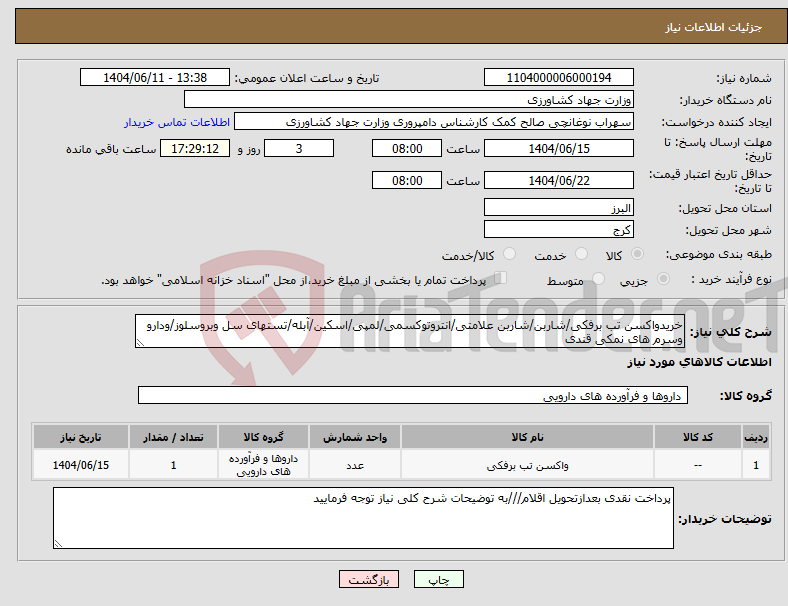Toggle the Islamic treasury payment checkbox
The height and width of the screenshot is (606, 788).
coord(501,278)
